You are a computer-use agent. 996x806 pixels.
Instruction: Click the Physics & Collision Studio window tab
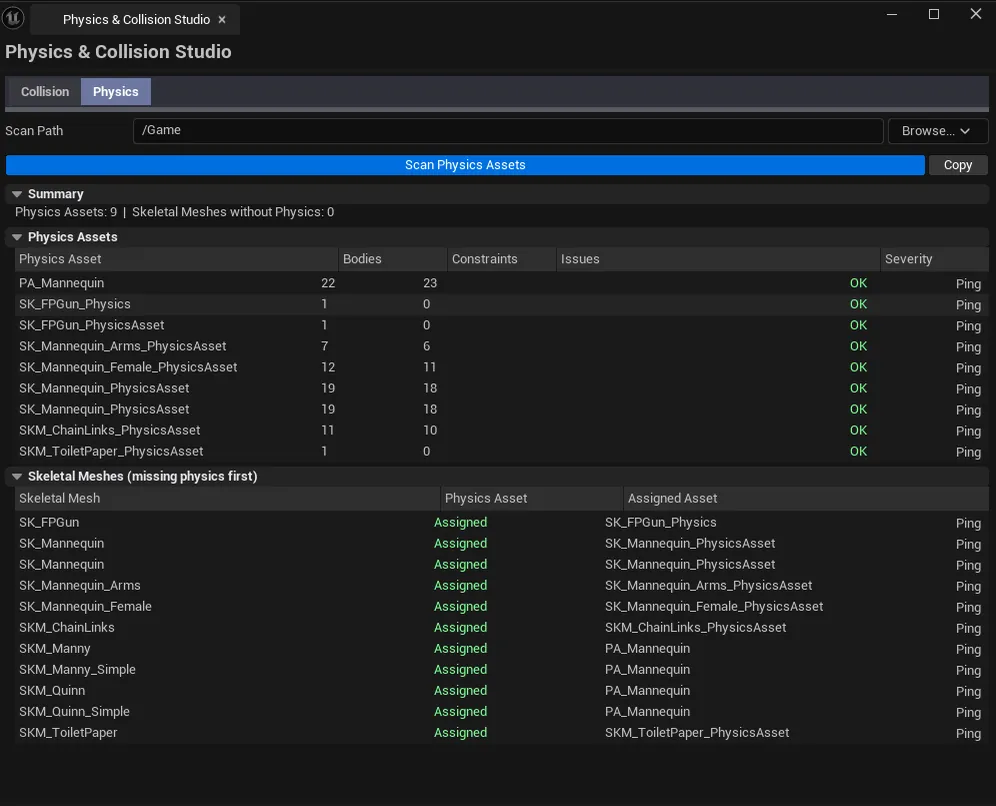pyautogui.click(x=136, y=20)
